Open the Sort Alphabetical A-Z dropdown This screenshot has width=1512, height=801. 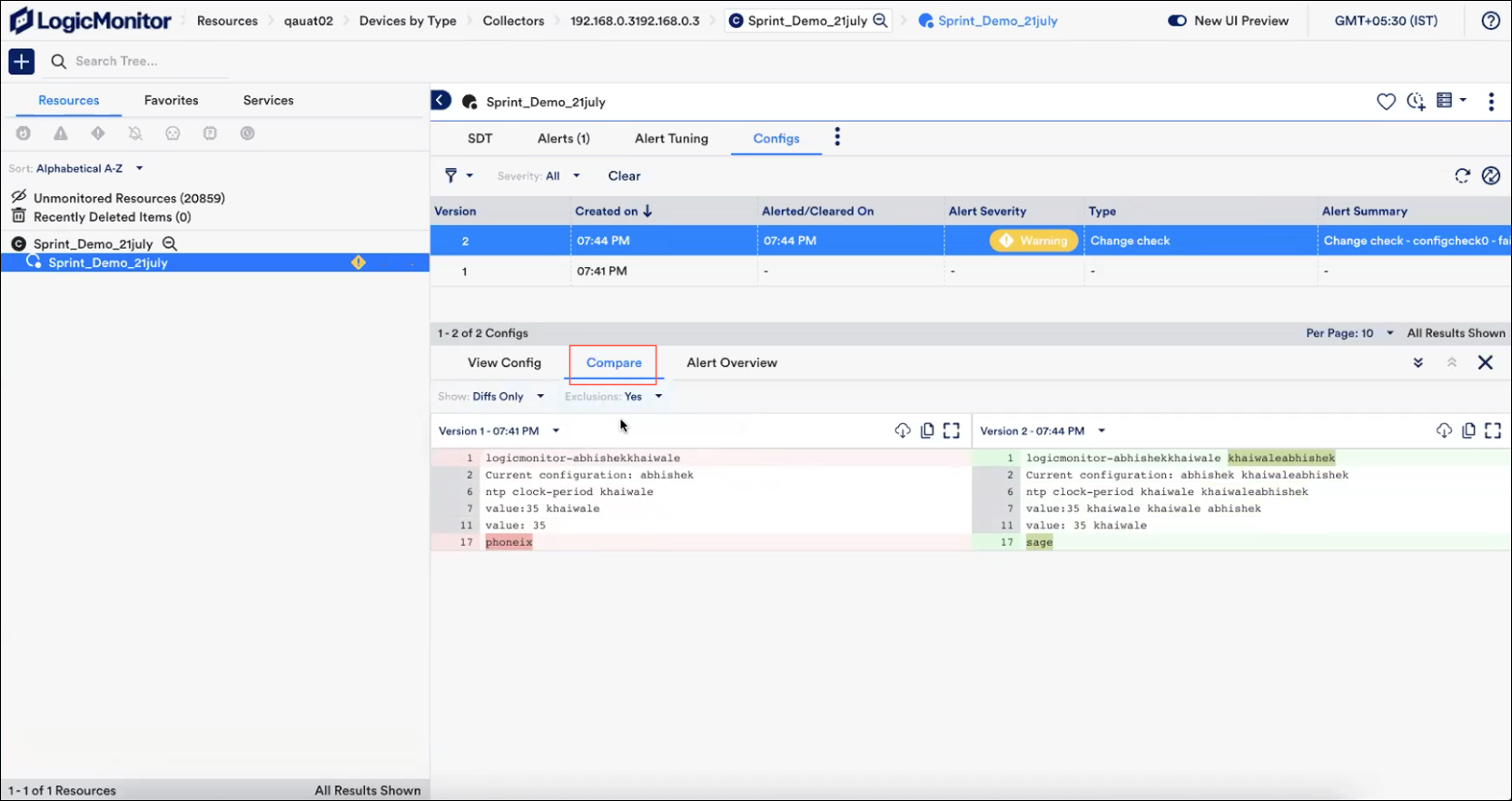(76, 168)
